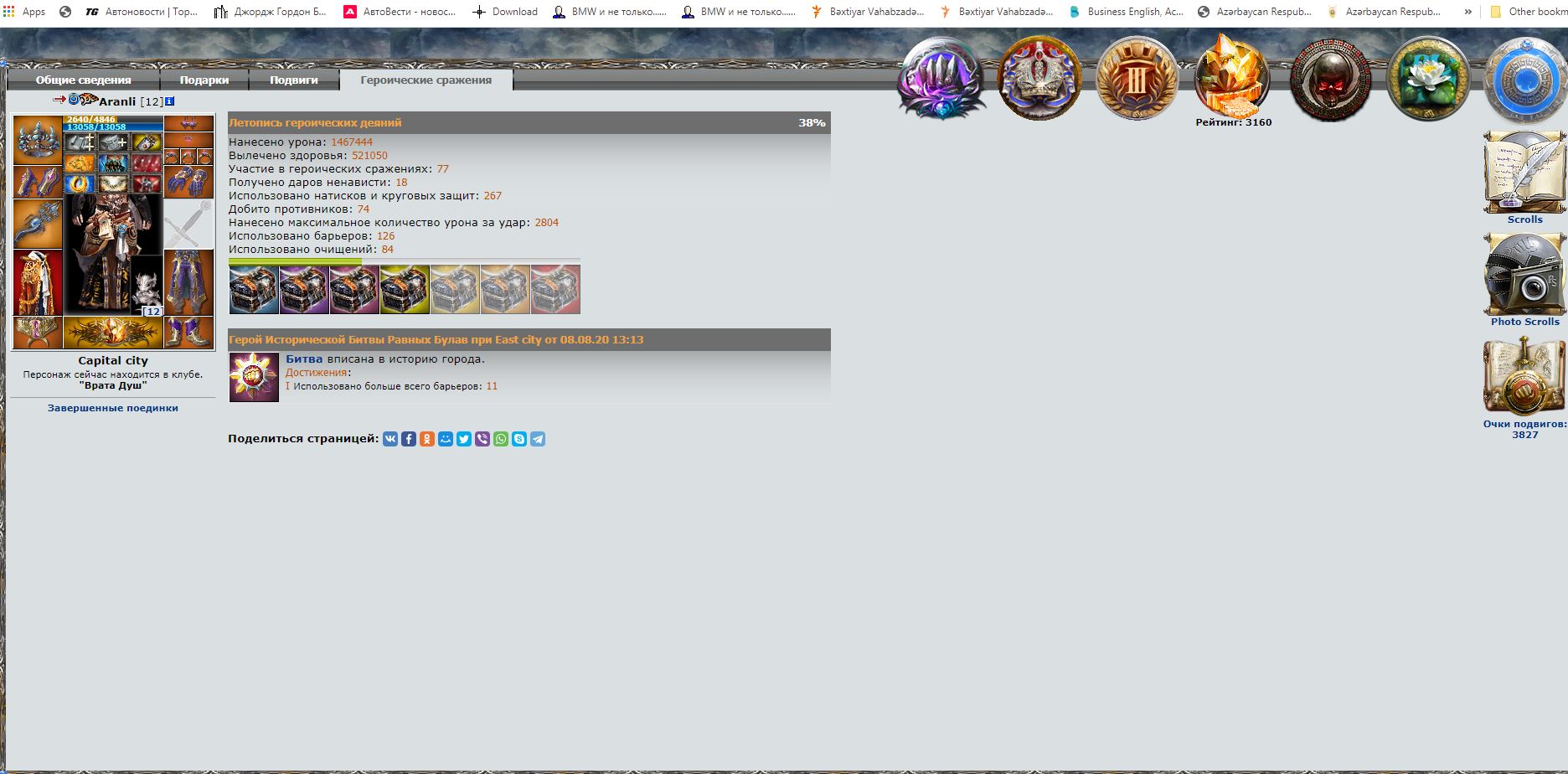The height and width of the screenshot is (774, 1568).
Task: Inspect the equipped staff weapon slot
Action: tap(38, 224)
